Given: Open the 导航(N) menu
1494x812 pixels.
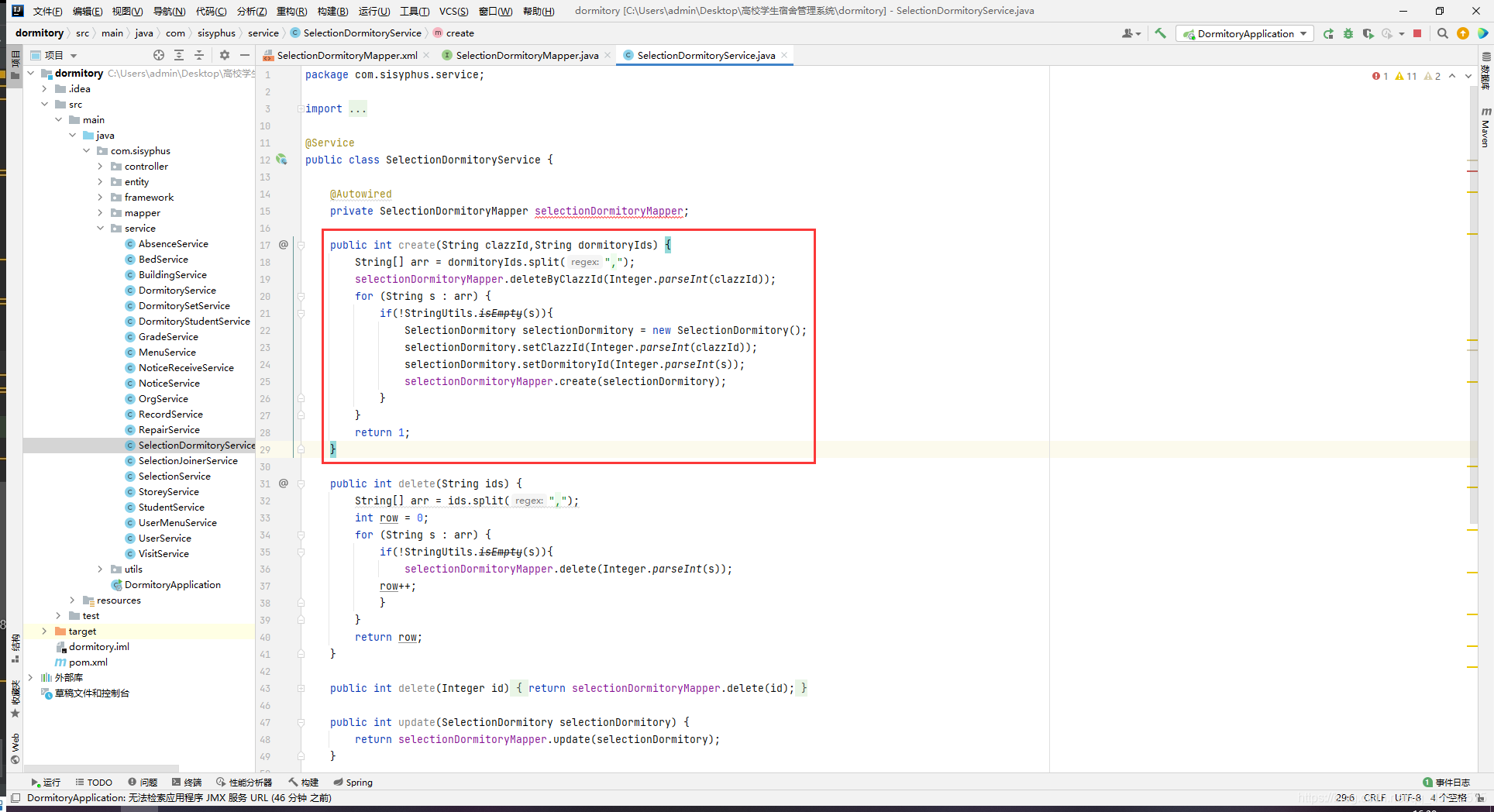Looking at the screenshot, I should click(x=169, y=11).
